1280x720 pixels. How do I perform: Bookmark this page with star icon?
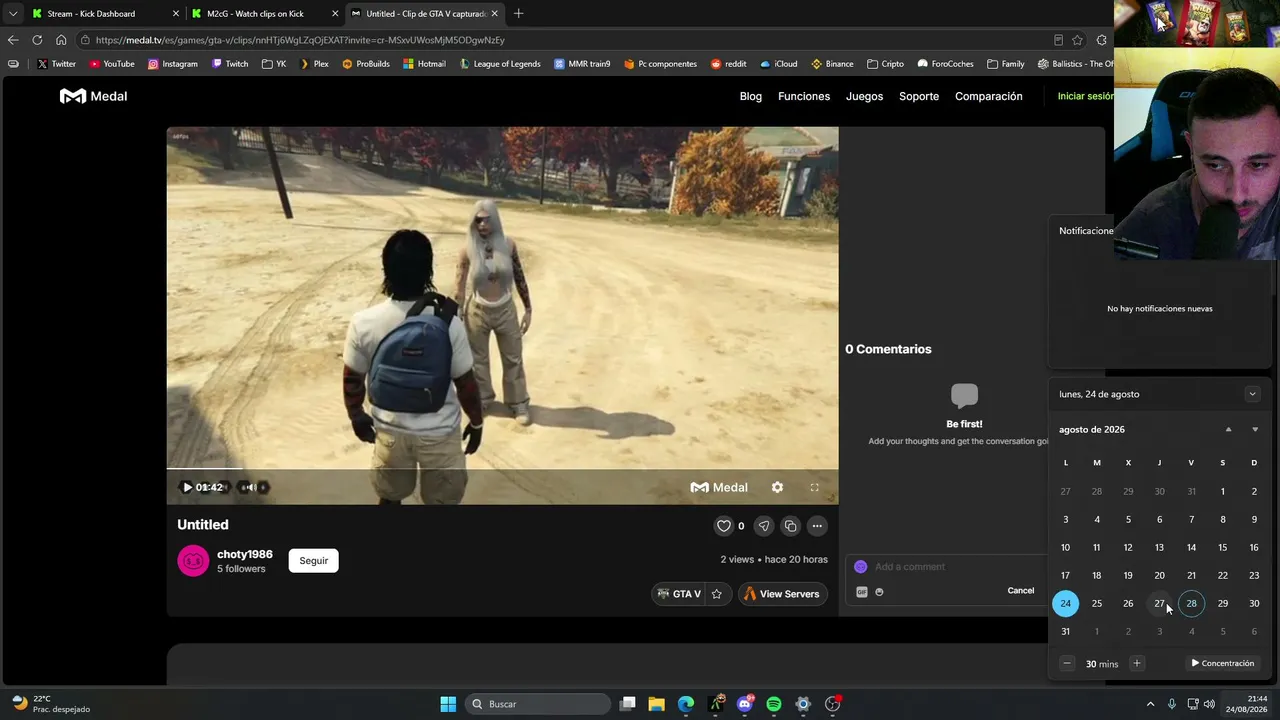1077,40
